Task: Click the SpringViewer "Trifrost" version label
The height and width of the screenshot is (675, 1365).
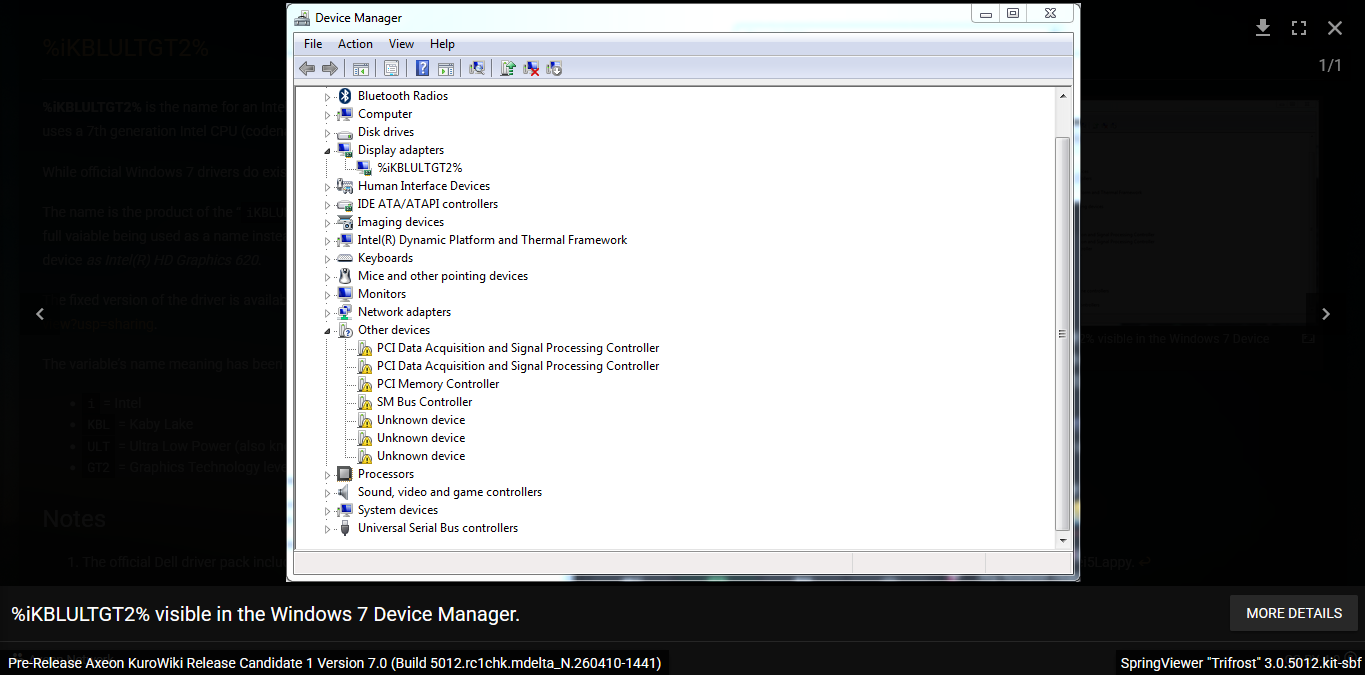Action: (1240, 663)
